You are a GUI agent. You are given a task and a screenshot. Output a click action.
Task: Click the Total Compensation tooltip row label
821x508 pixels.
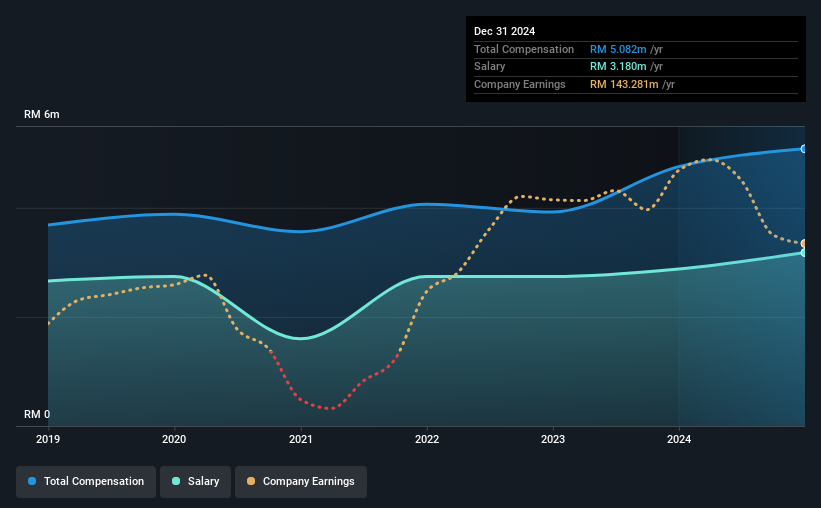click(x=524, y=49)
